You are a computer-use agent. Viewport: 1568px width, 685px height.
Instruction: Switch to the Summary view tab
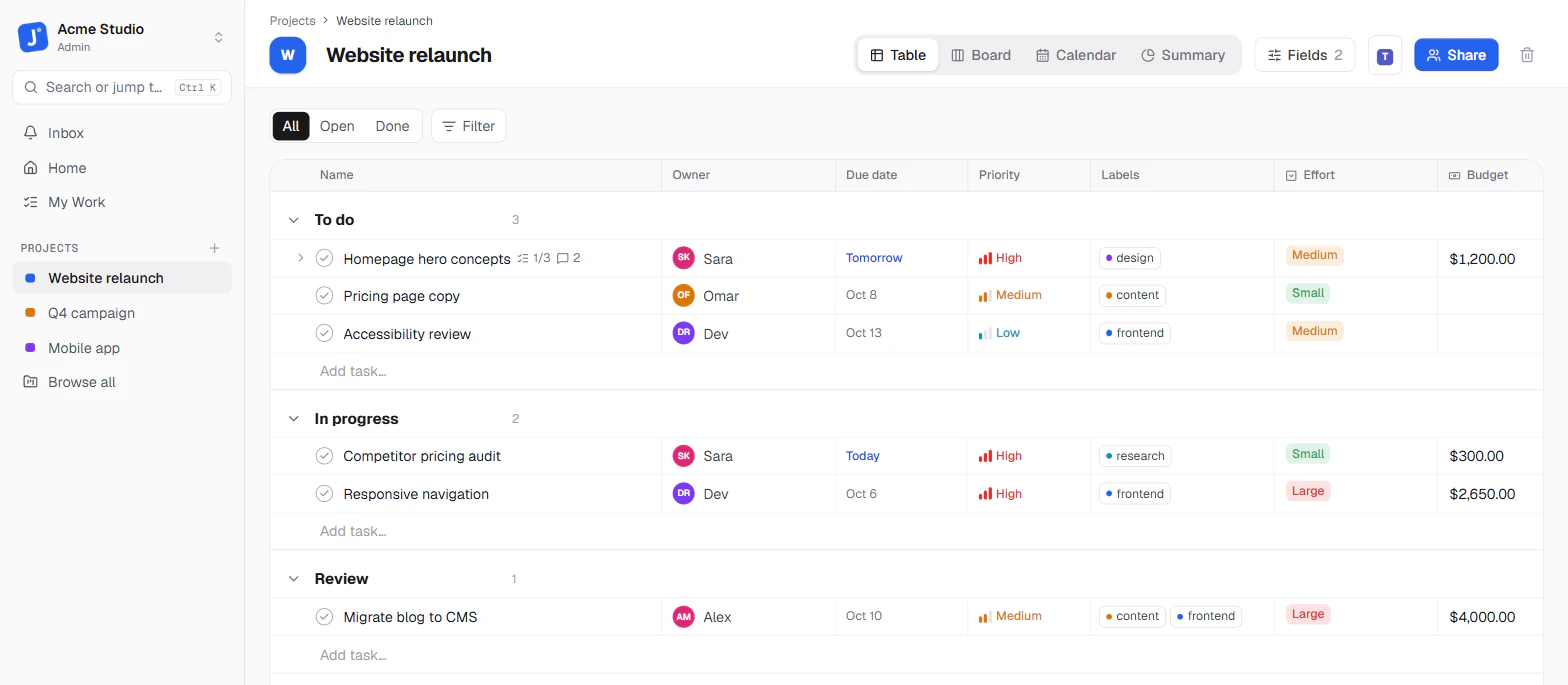1183,55
